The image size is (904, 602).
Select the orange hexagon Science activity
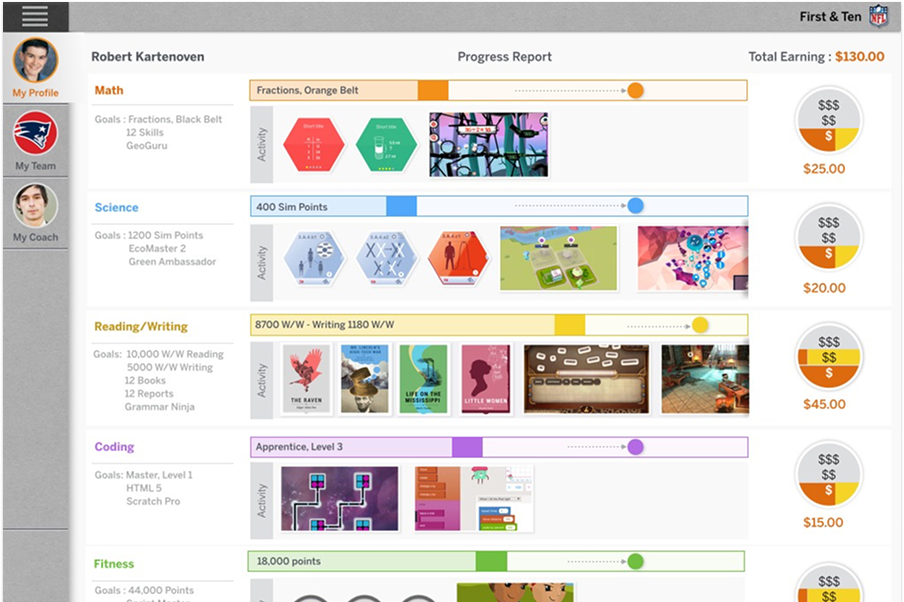point(458,259)
